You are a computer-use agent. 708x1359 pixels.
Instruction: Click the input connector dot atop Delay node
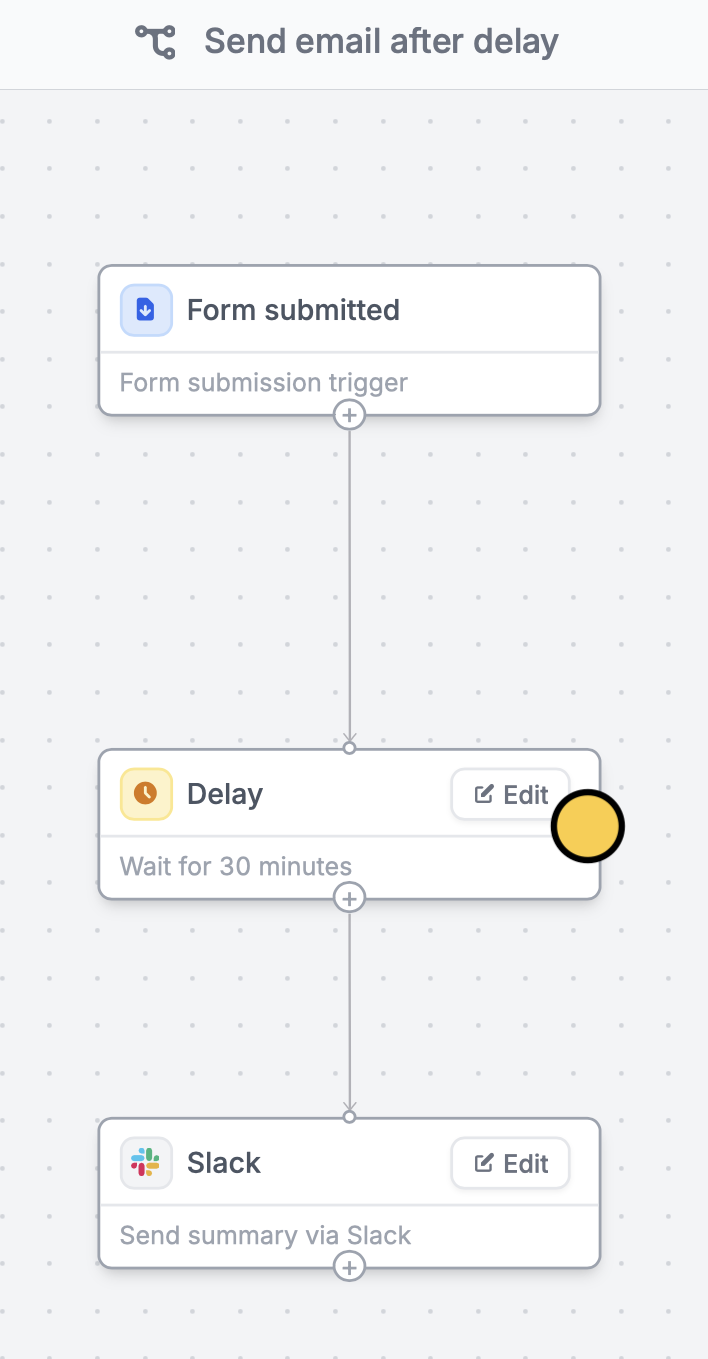click(349, 748)
